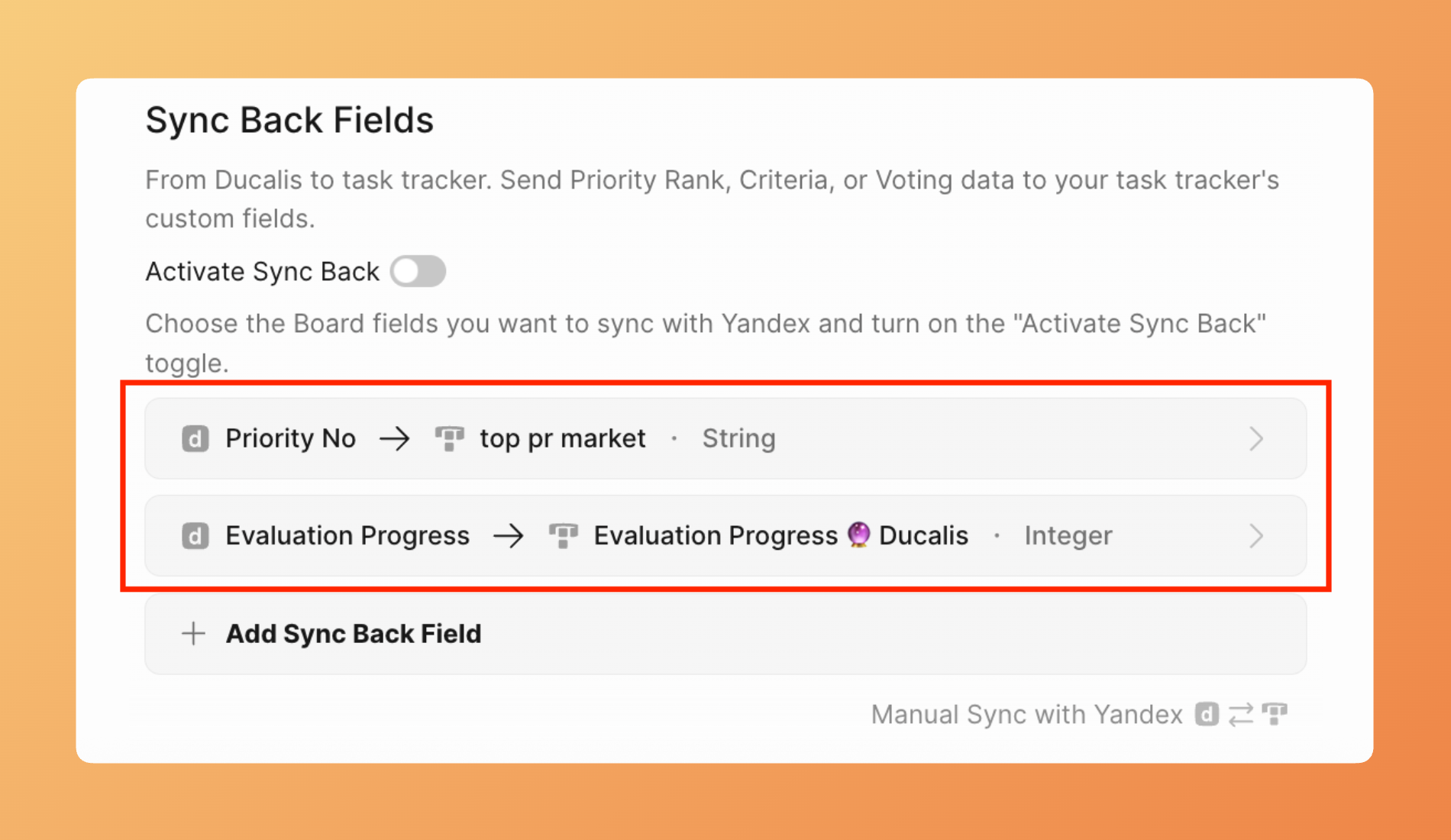This screenshot has width=1451, height=840.
Task: Click the sync arrows icon near Yandex
Action: coord(1241,715)
